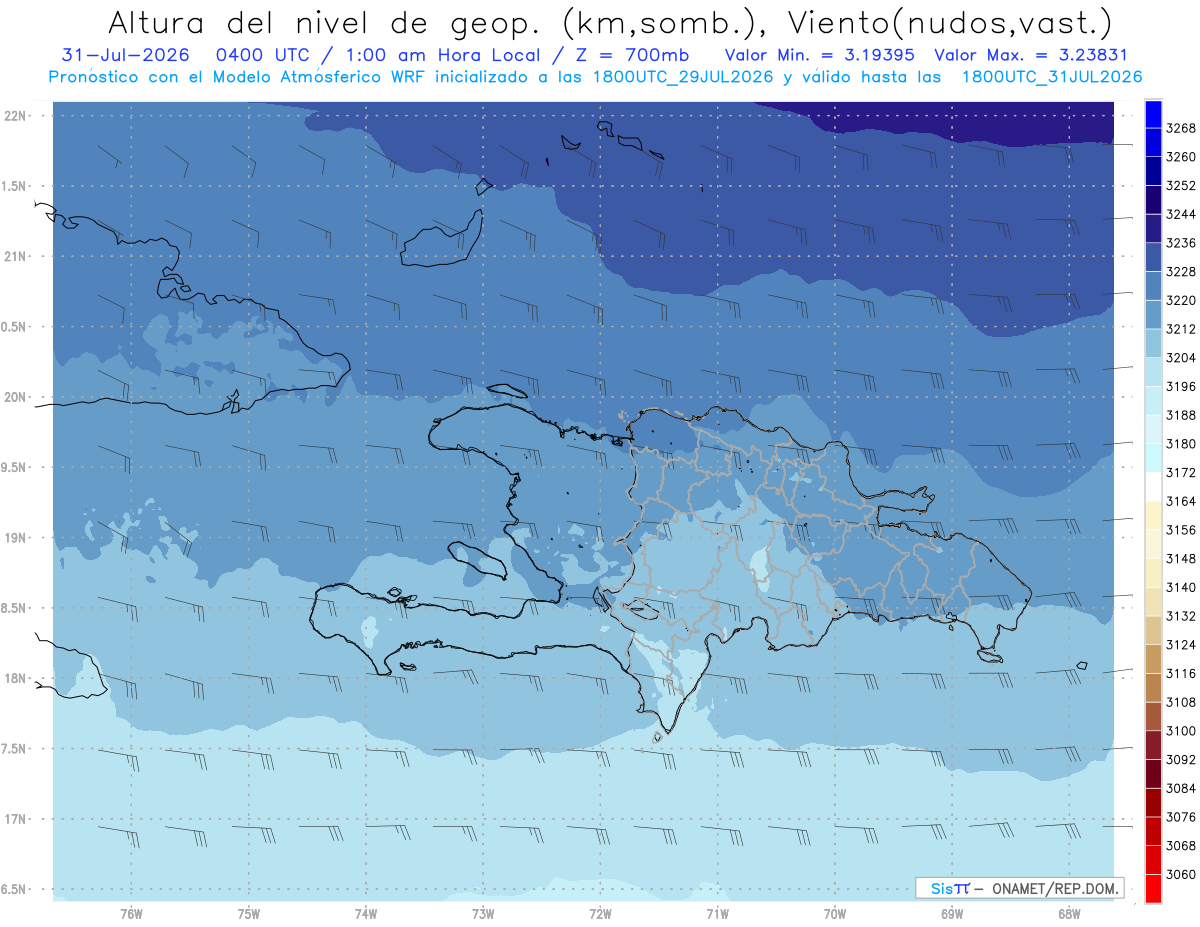Click the latitude axis label '18N'
Screen dimensions: 1200x927
pos(15,679)
